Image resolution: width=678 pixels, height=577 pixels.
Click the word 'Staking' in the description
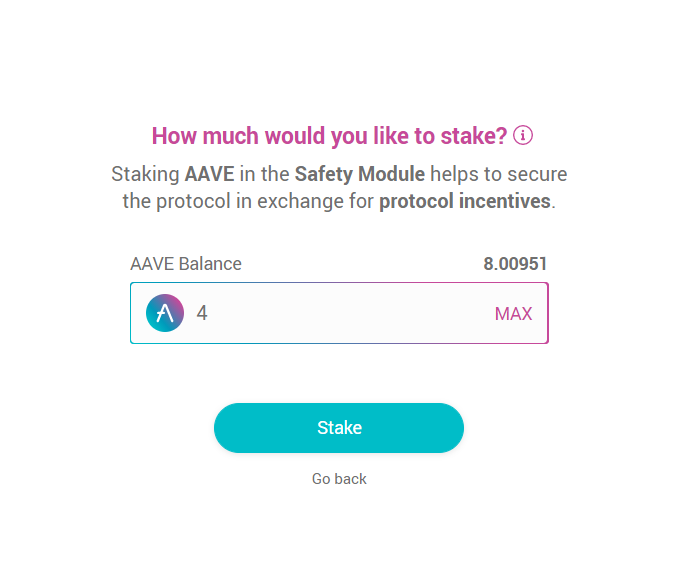coord(145,174)
